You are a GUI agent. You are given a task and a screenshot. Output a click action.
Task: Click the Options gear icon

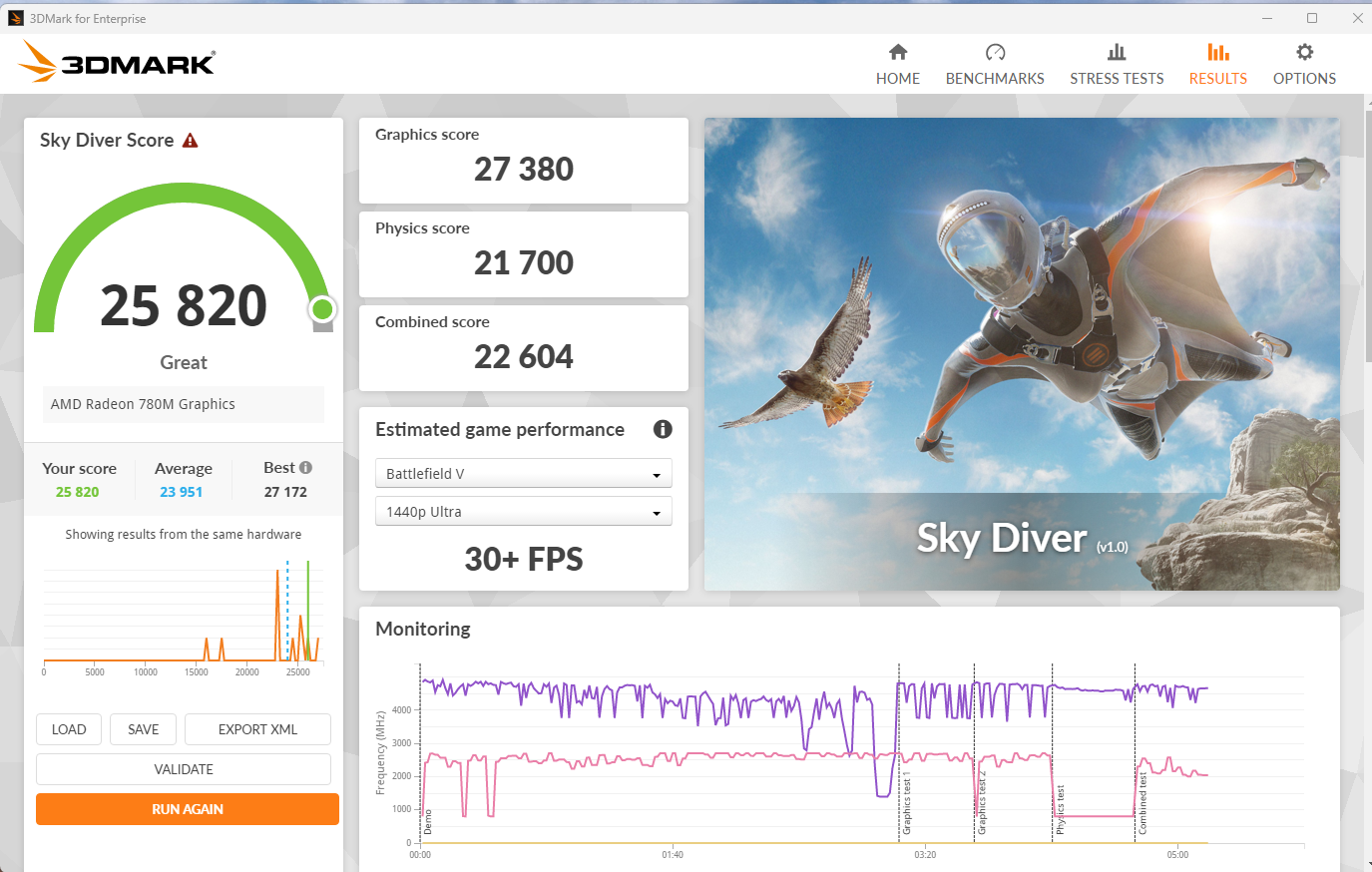click(x=1304, y=52)
